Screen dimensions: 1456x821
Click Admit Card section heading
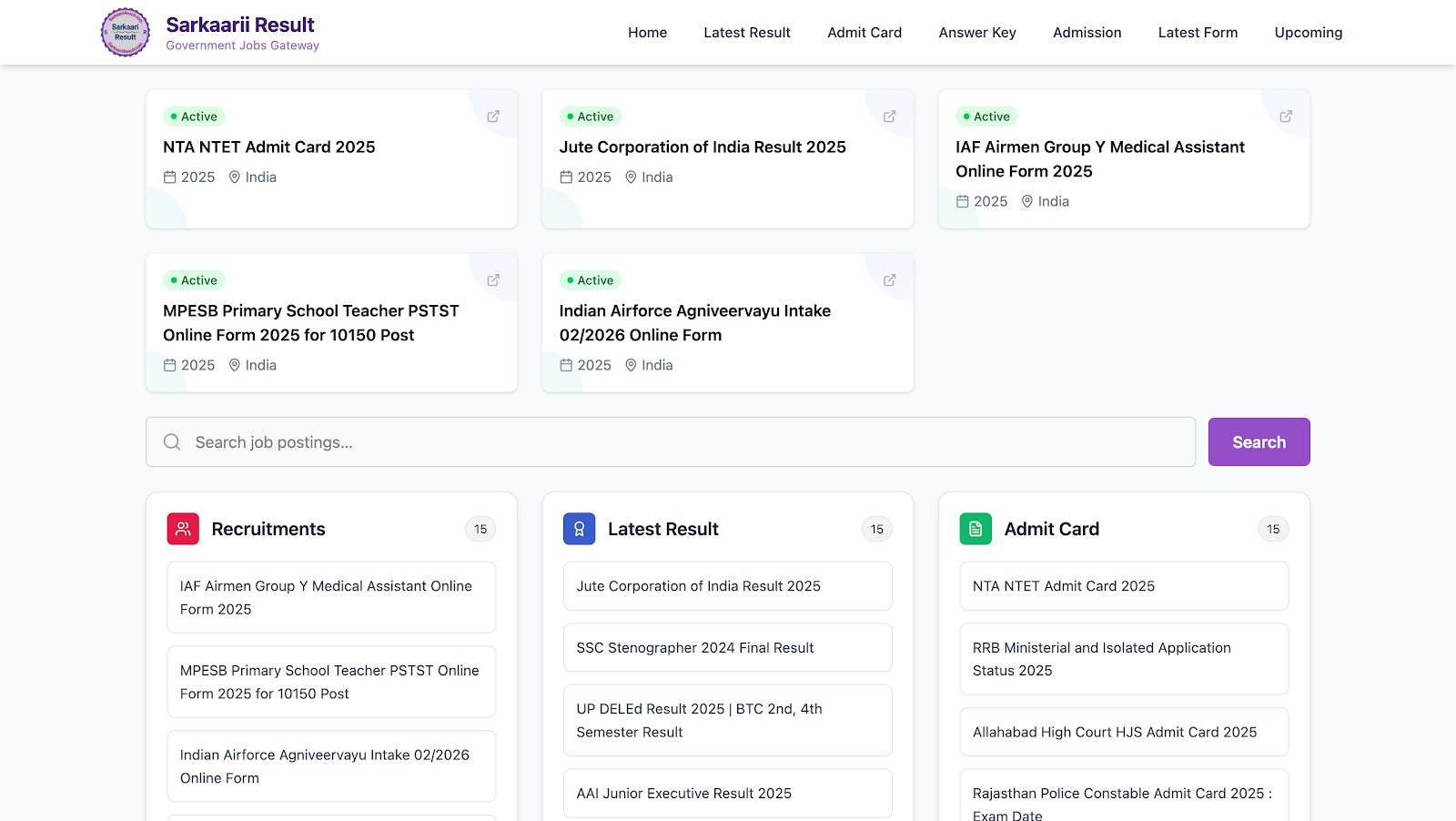(1052, 529)
